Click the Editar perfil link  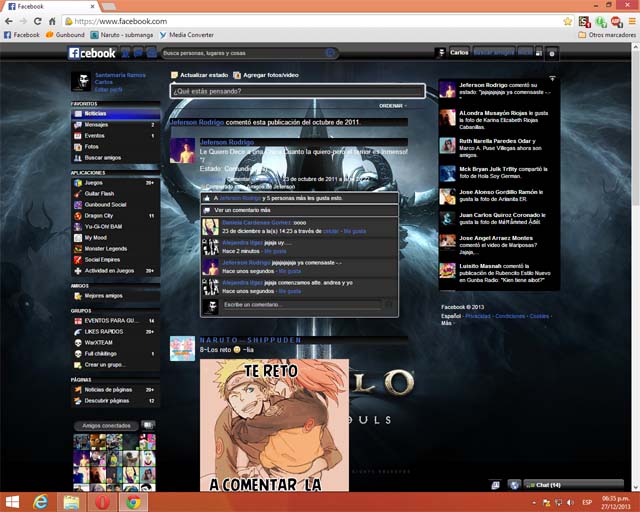point(108,89)
